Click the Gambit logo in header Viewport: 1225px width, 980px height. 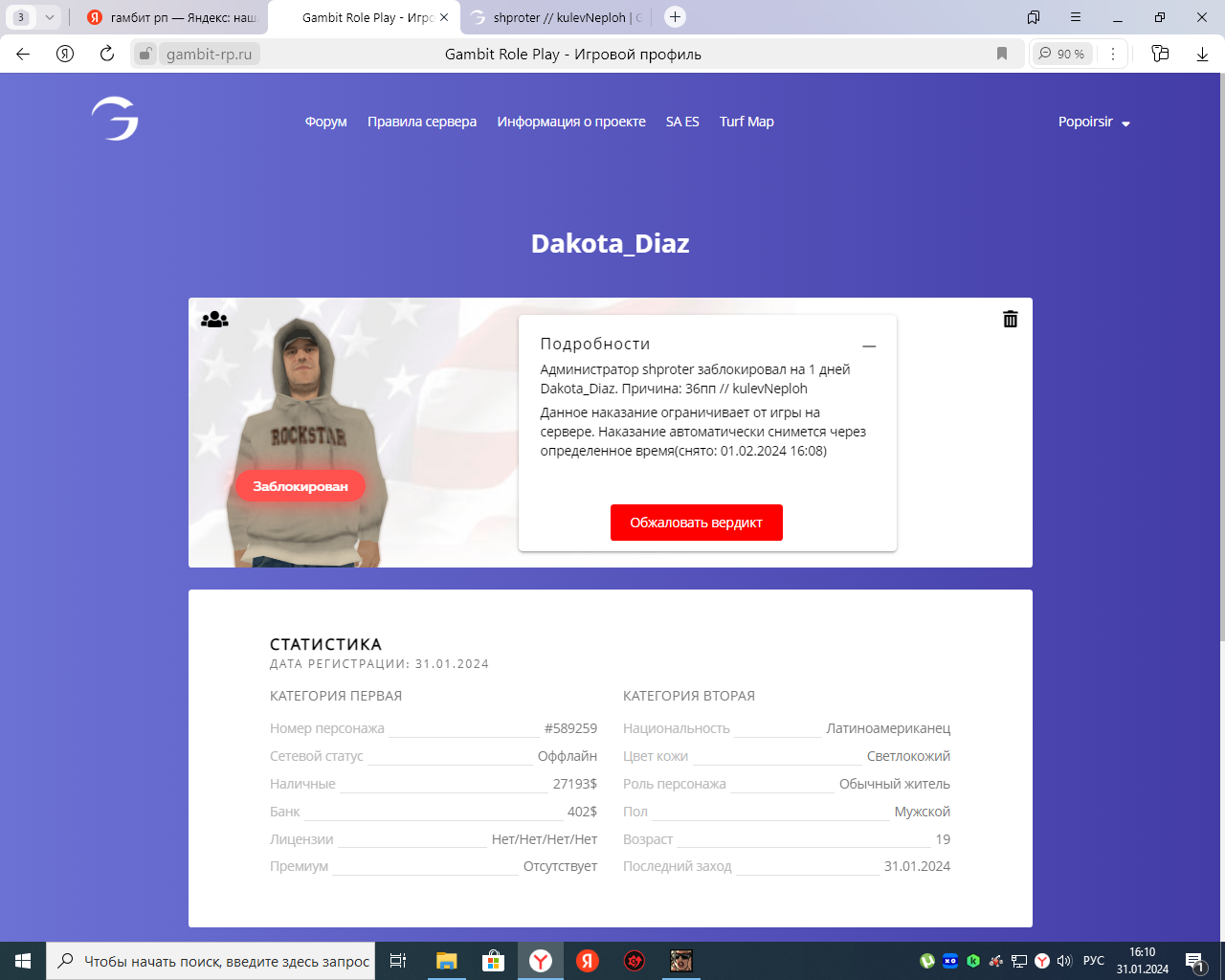[116, 120]
